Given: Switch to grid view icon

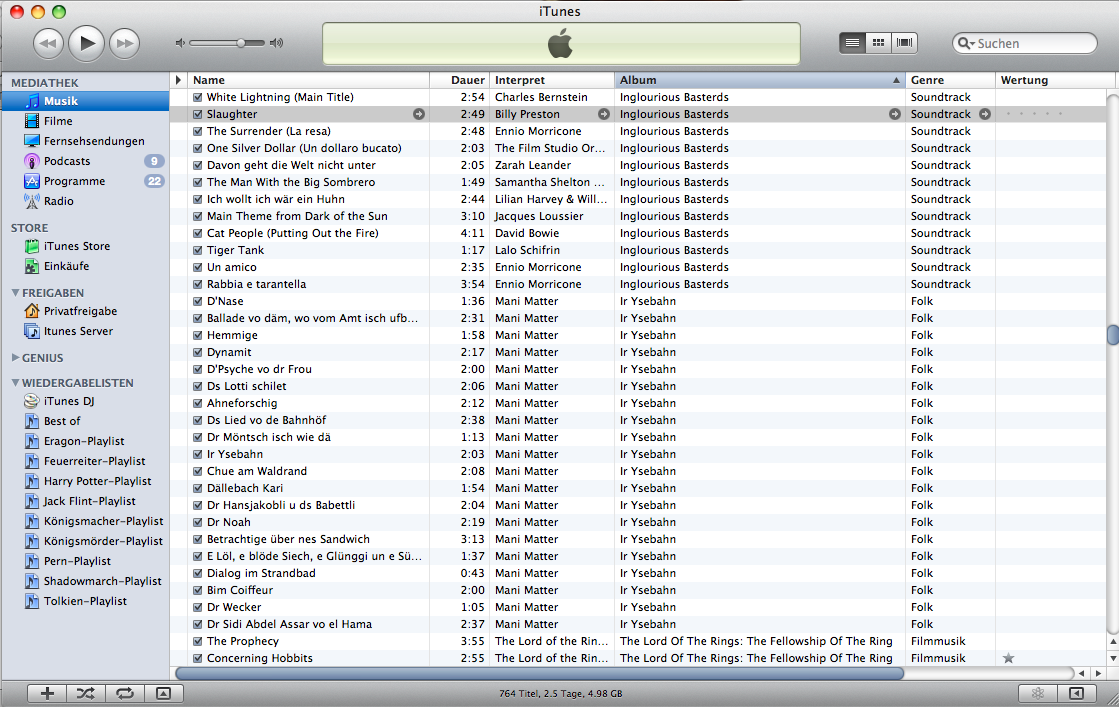Looking at the screenshot, I should (x=879, y=43).
